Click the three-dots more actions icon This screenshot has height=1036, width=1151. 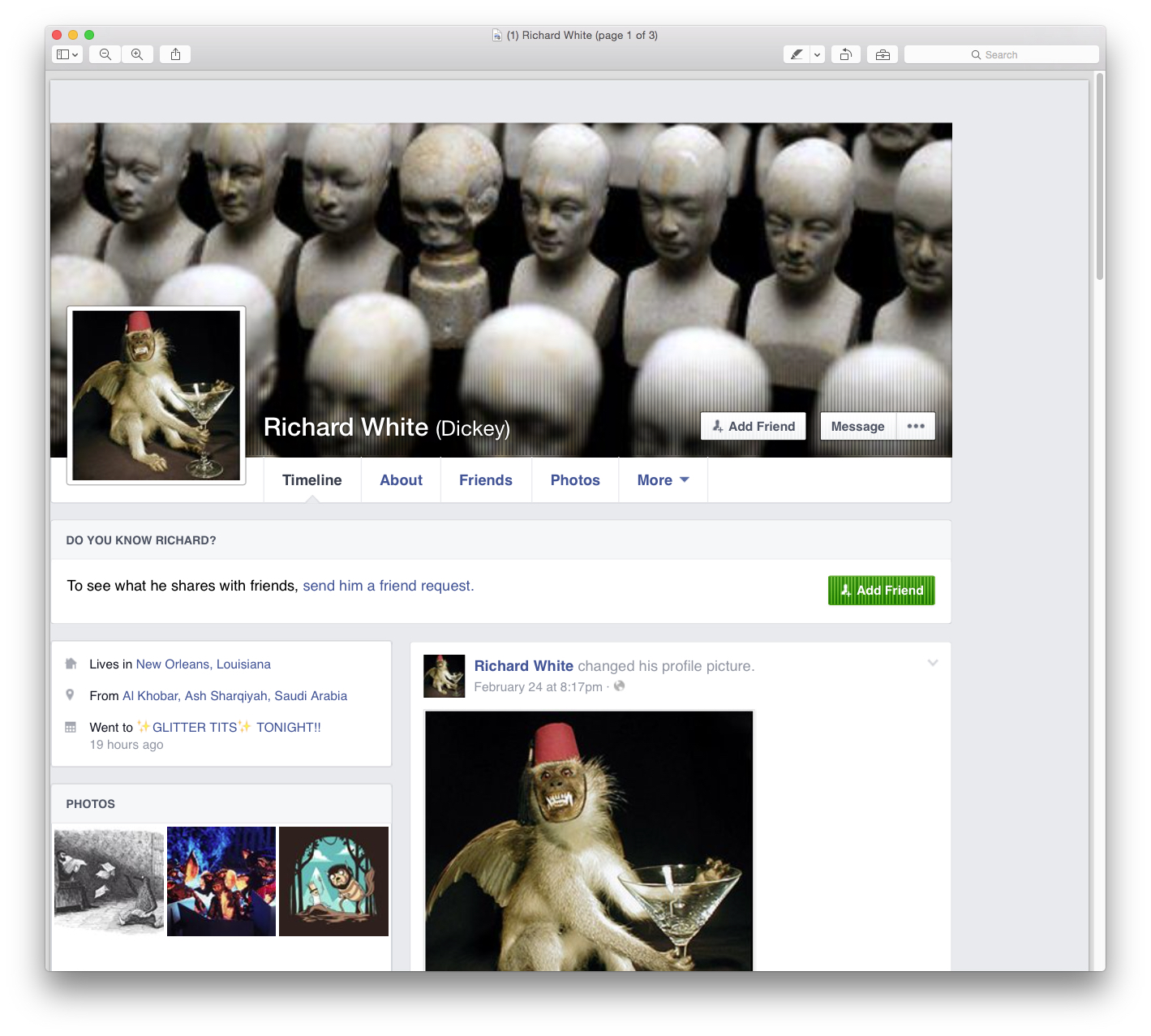click(916, 426)
